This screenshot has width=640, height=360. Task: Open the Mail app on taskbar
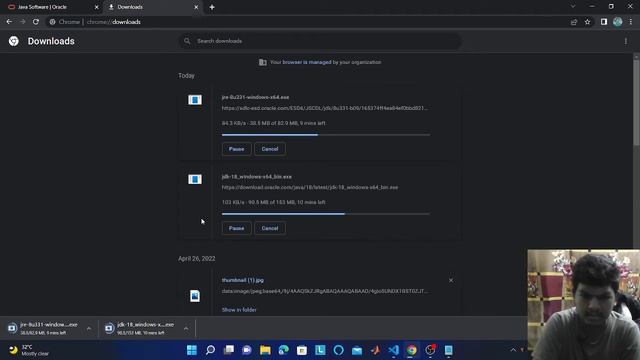(x=357, y=350)
